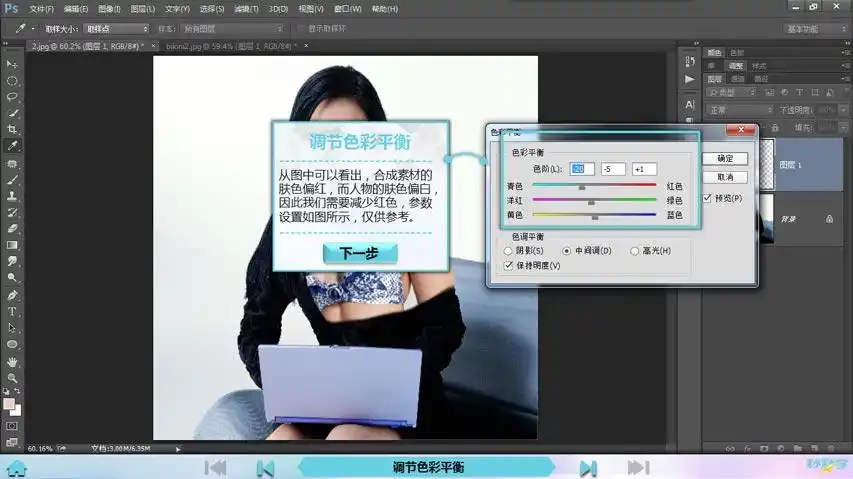853x479 pixels.
Task: Select the Move tool
Action: pyautogui.click(x=12, y=64)
